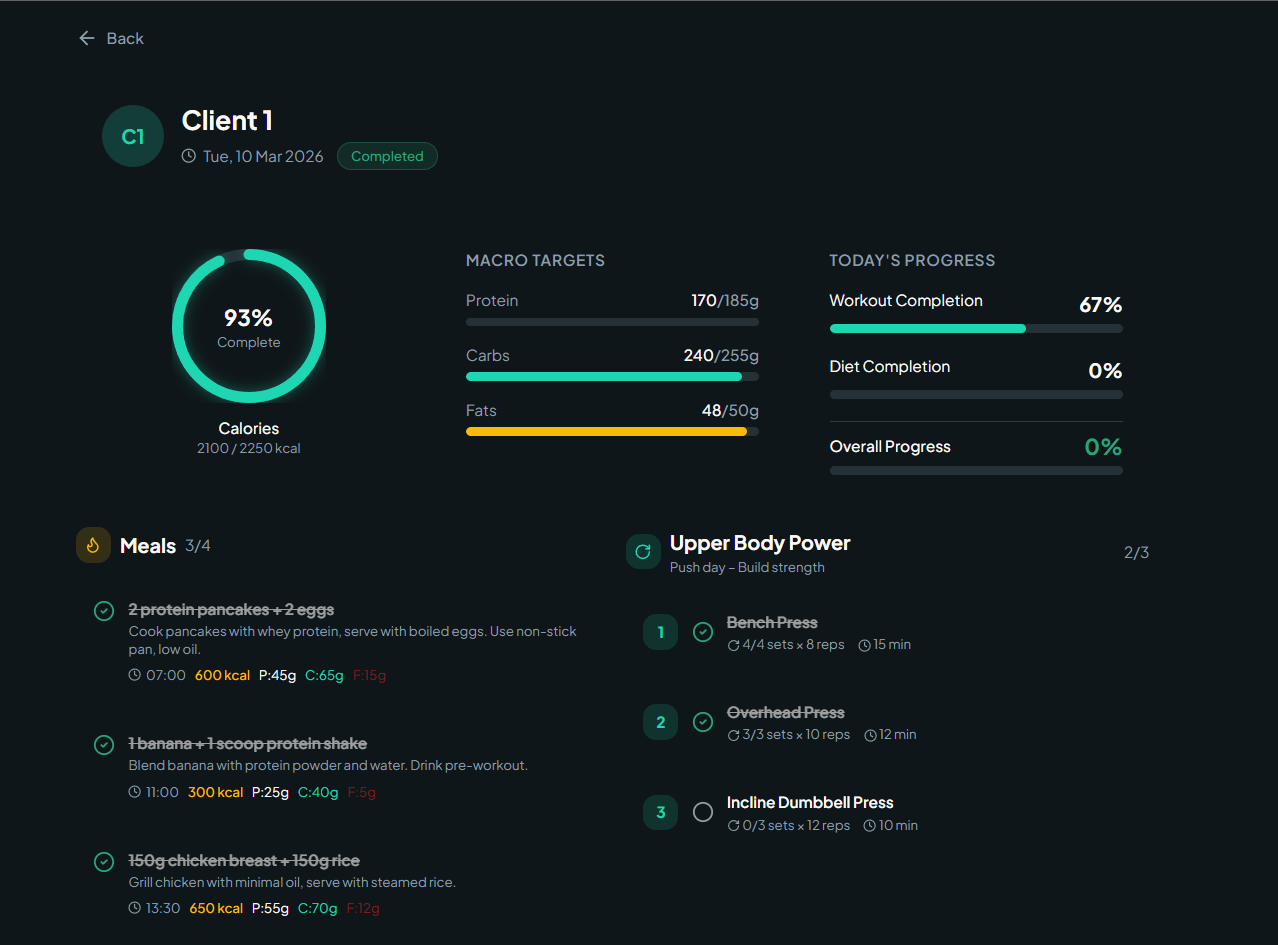Click the Upper Body Power heading
This screenshot has height=945, width=1278.
760,543
